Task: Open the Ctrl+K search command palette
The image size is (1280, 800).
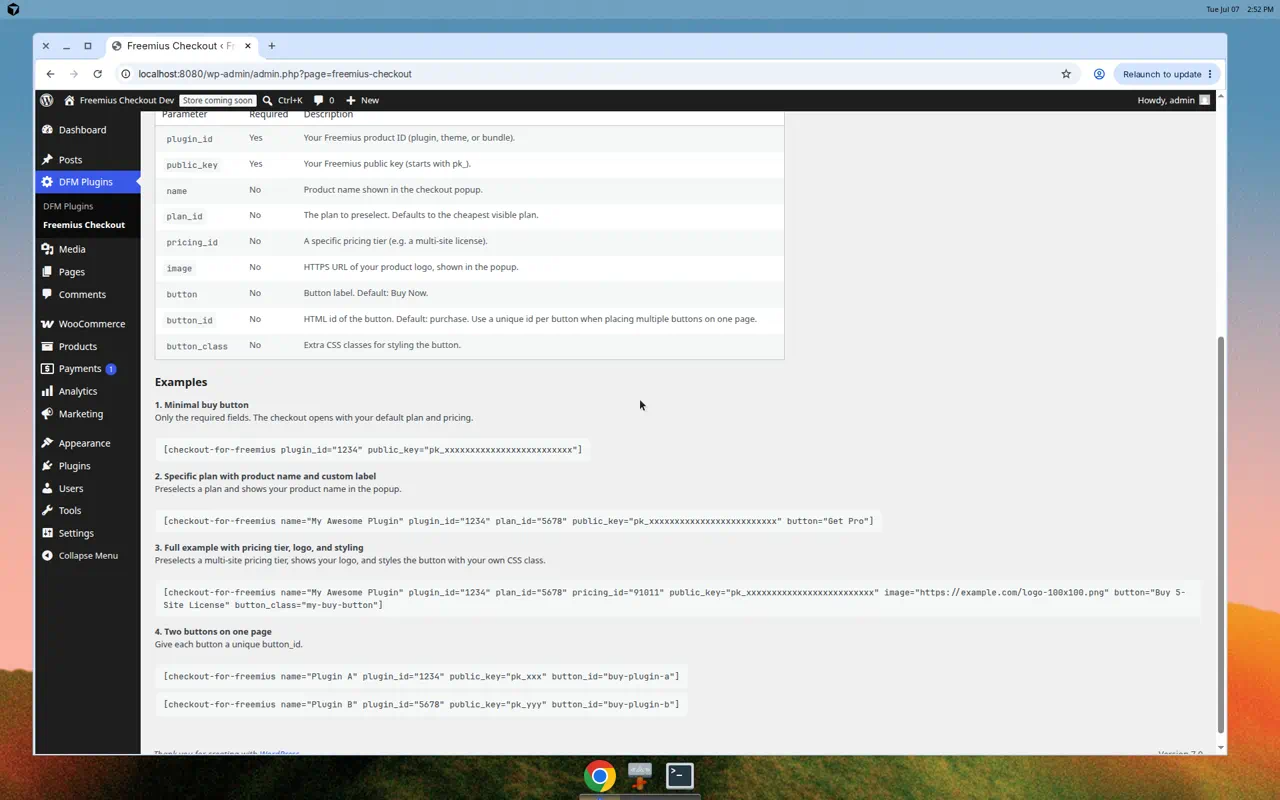Action: point(283,100)
